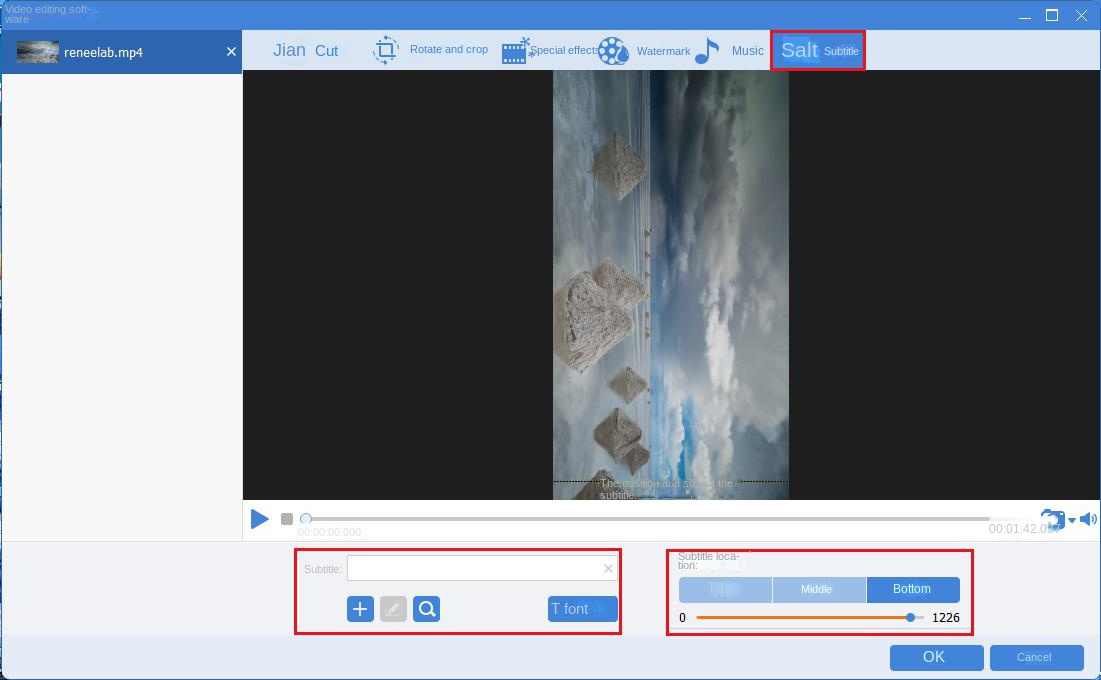Play the video preview
The width and height of the screenshot is (1101, 680).
260,518
